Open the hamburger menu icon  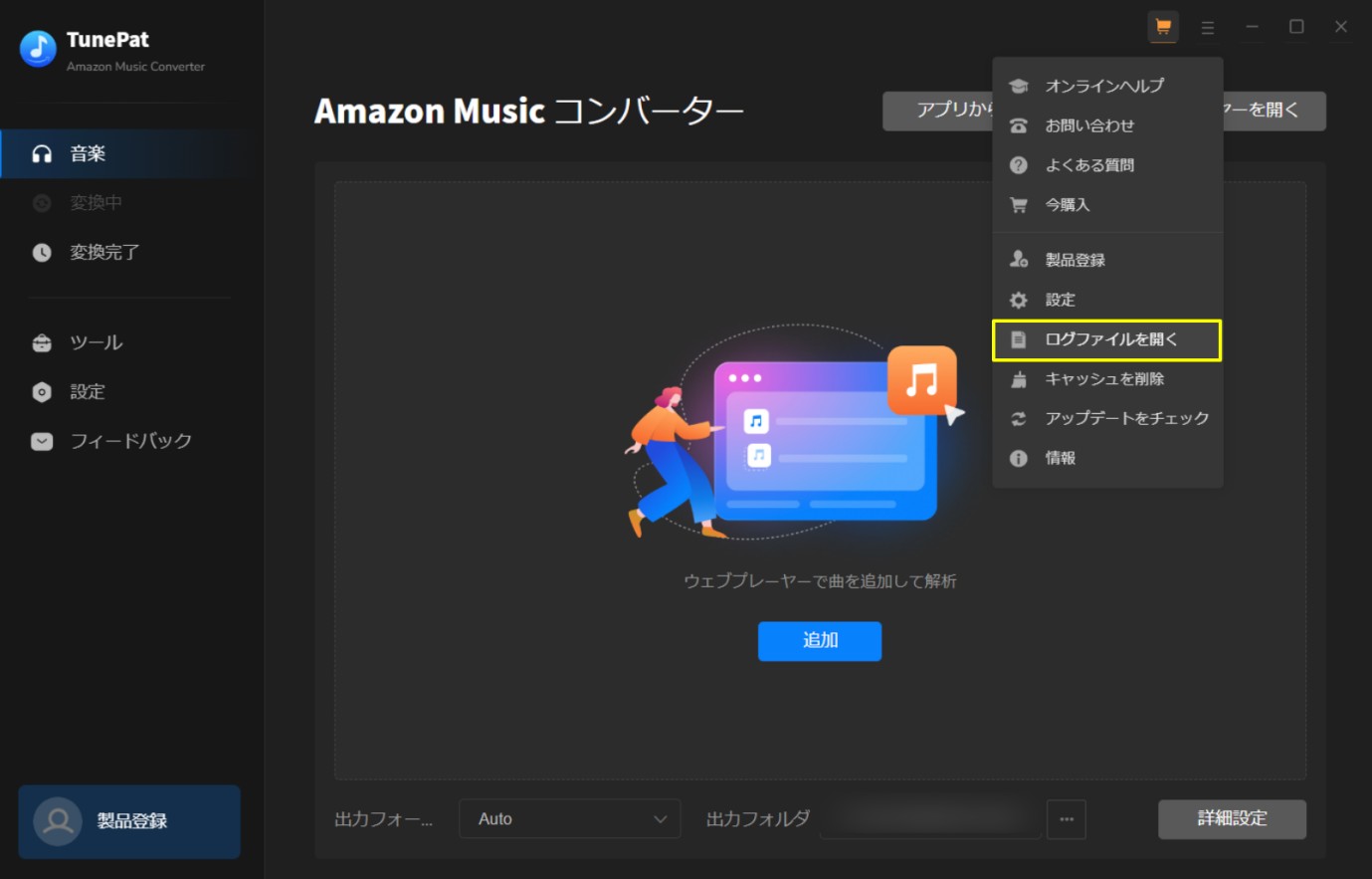pyautogui.click(x=1208, y=28)
